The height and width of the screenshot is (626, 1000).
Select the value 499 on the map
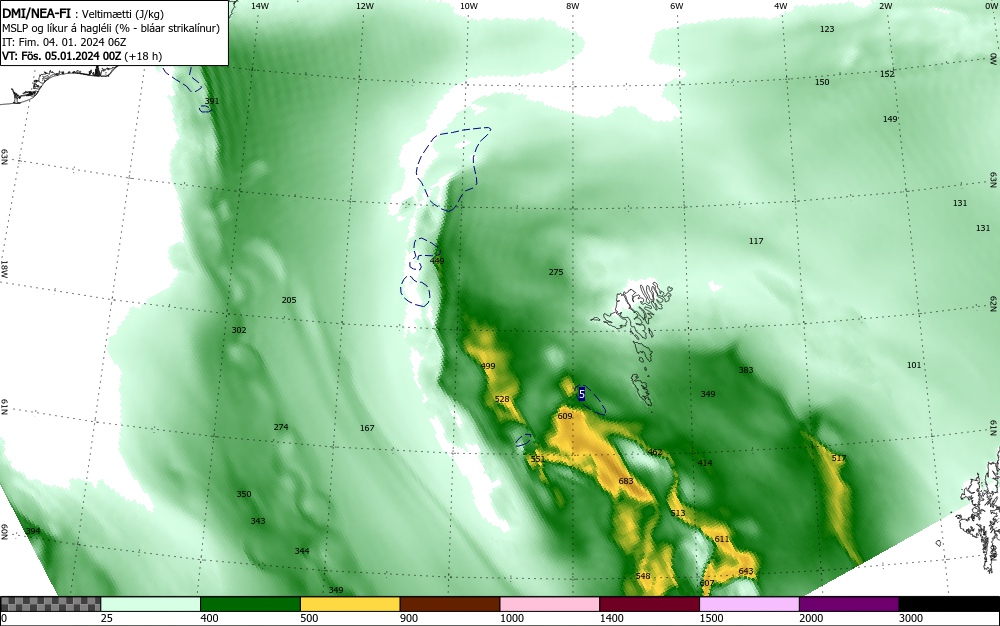pyautogui.click(x=487, y=366)
